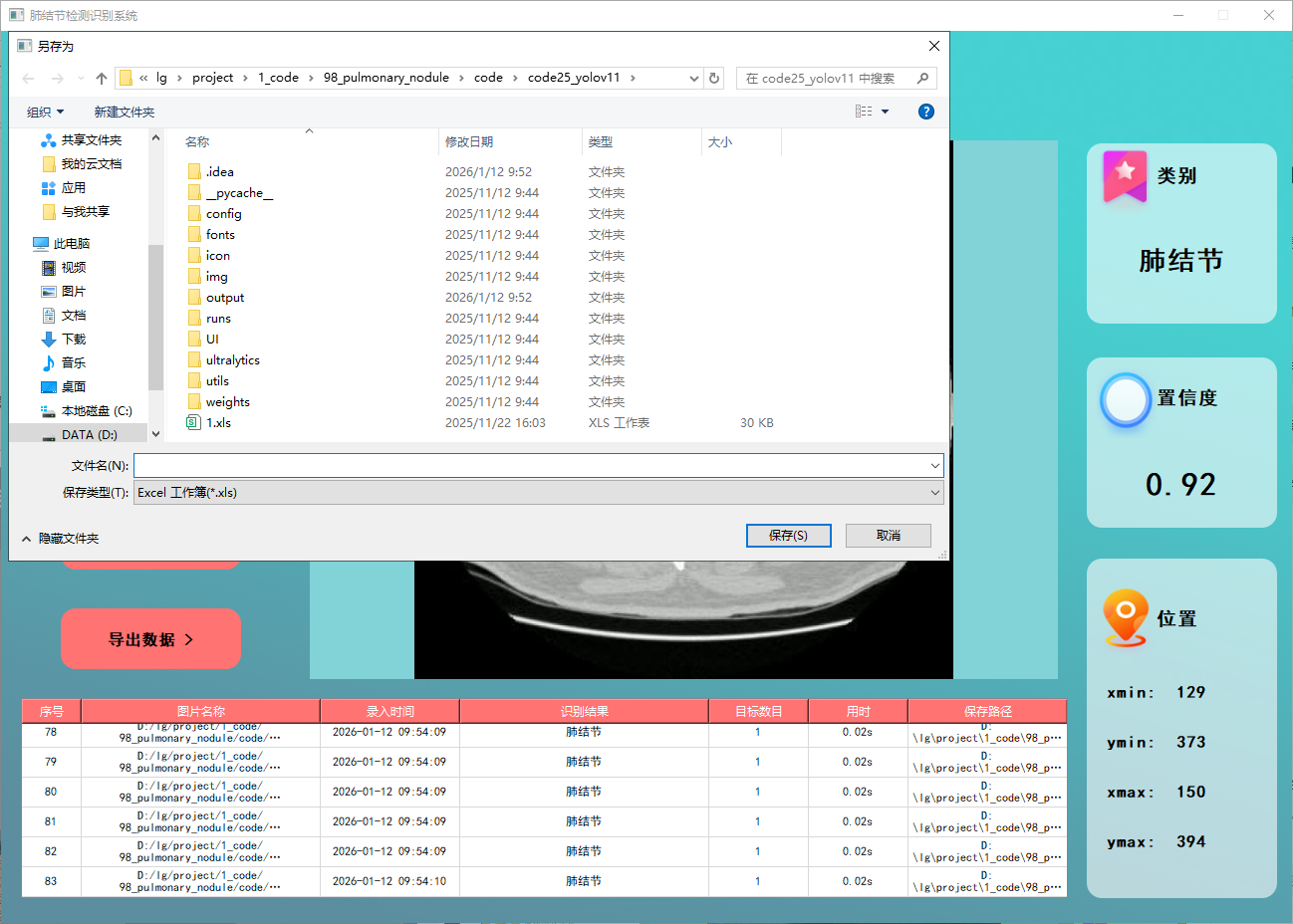Click the 应用 apps icon in sidebar
The width and height of the screenshot is (1293, 924).
[x=49, y=188]
